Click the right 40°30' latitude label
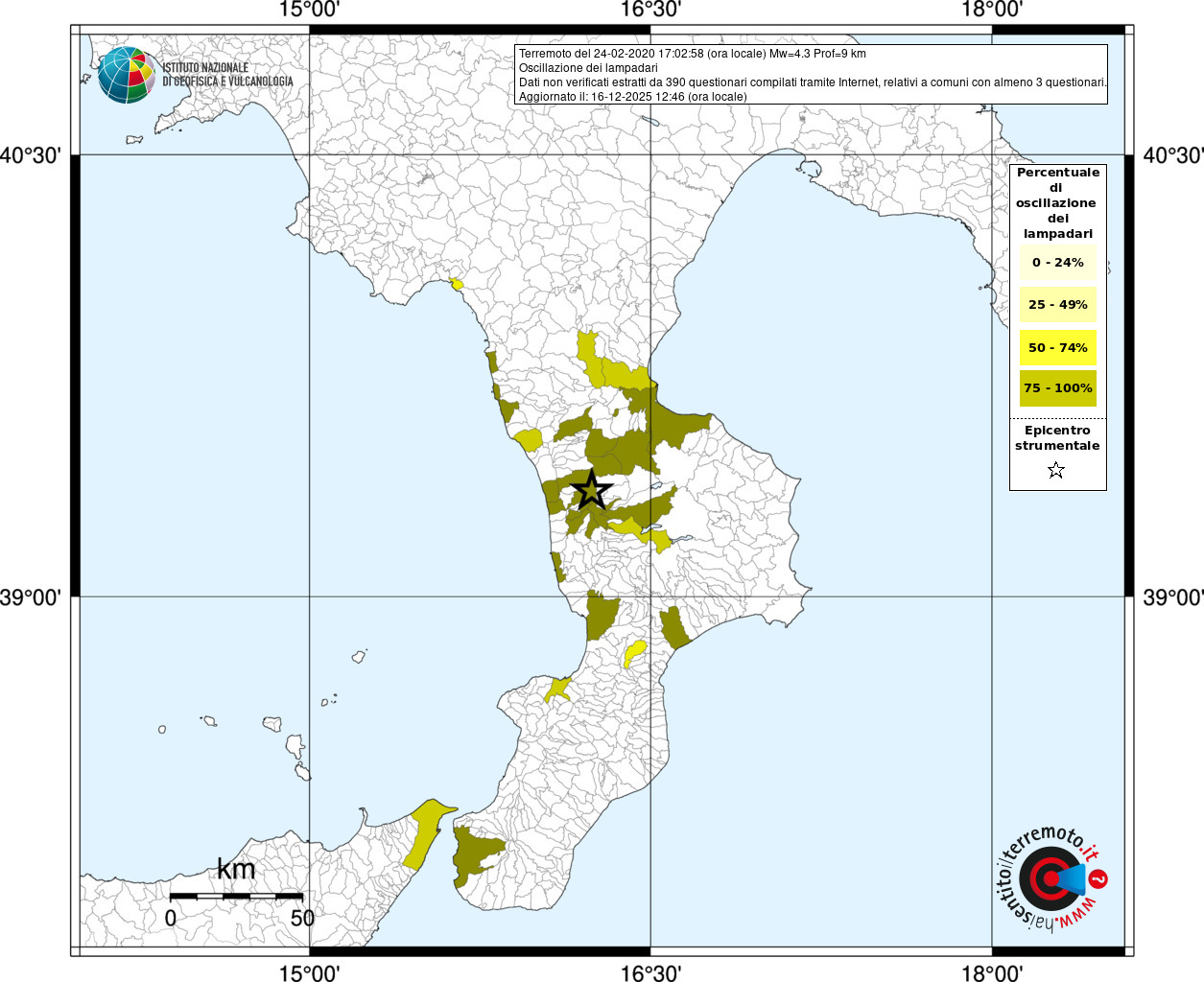1204x982 pixels. 1173,155
